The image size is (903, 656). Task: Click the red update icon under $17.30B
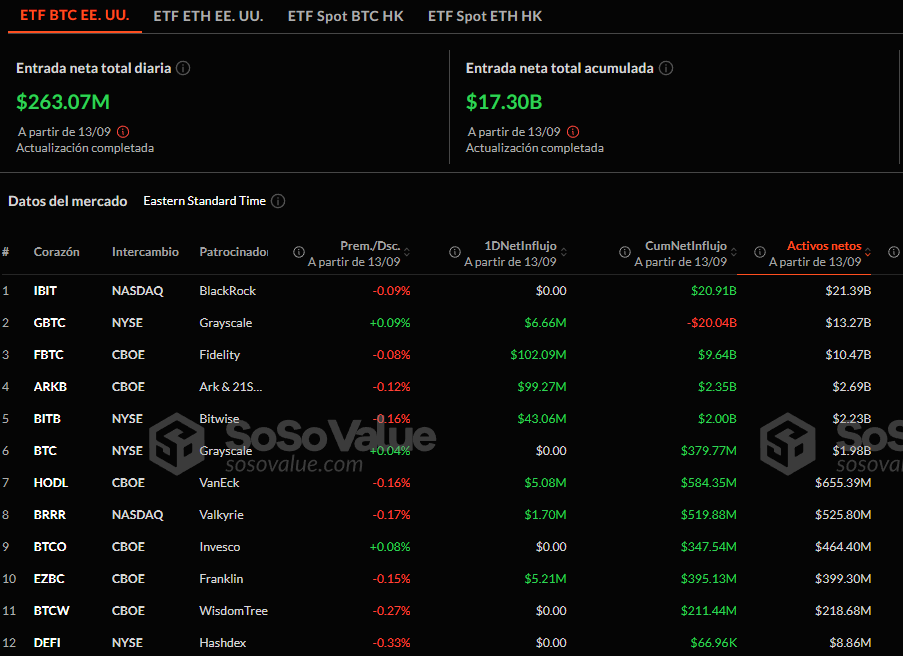[x=571, y=131]
